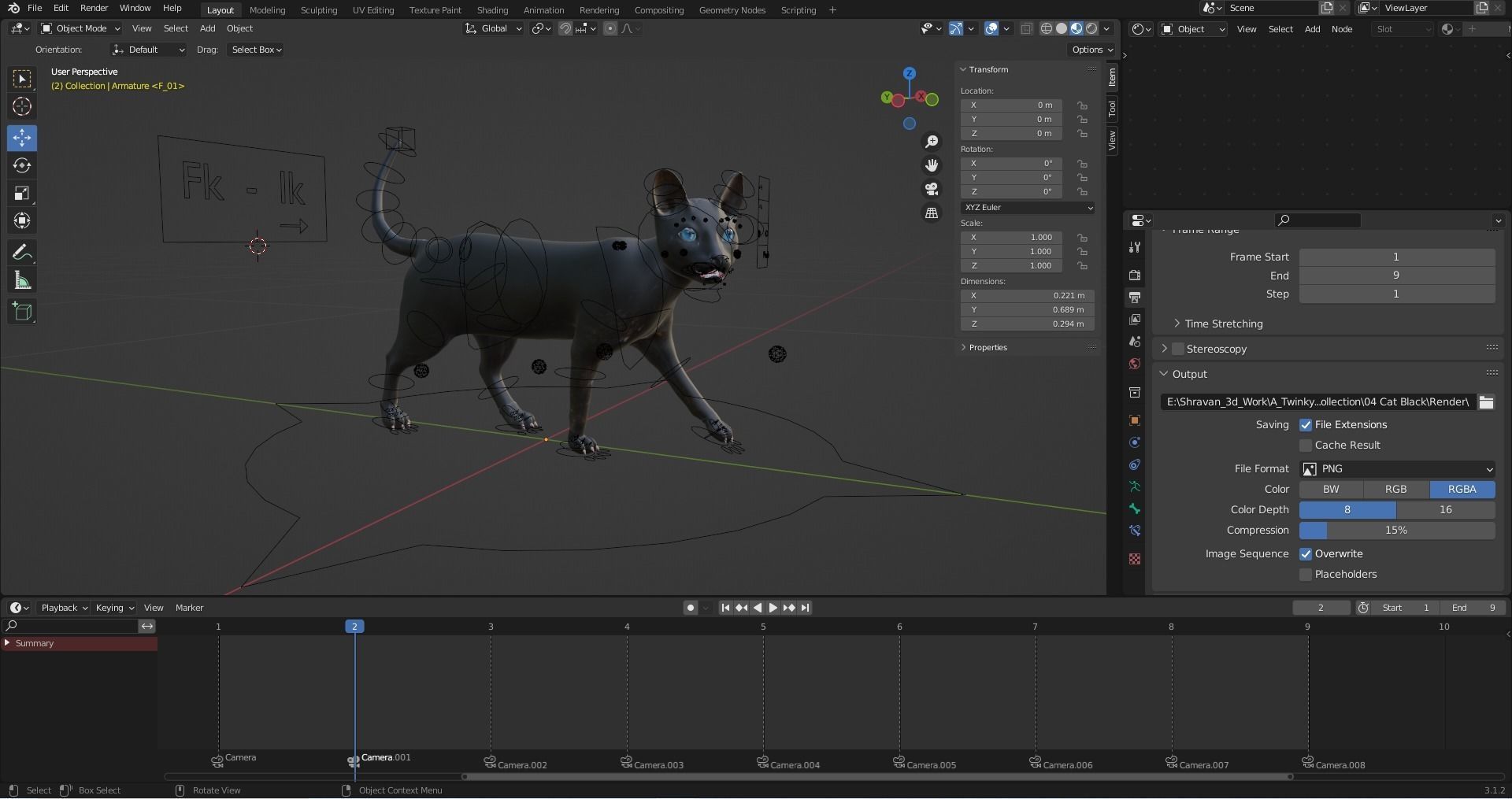Open the Scene properties tab icon
The height and width of the screenshot is (799, 1512).
(1135, 342)
